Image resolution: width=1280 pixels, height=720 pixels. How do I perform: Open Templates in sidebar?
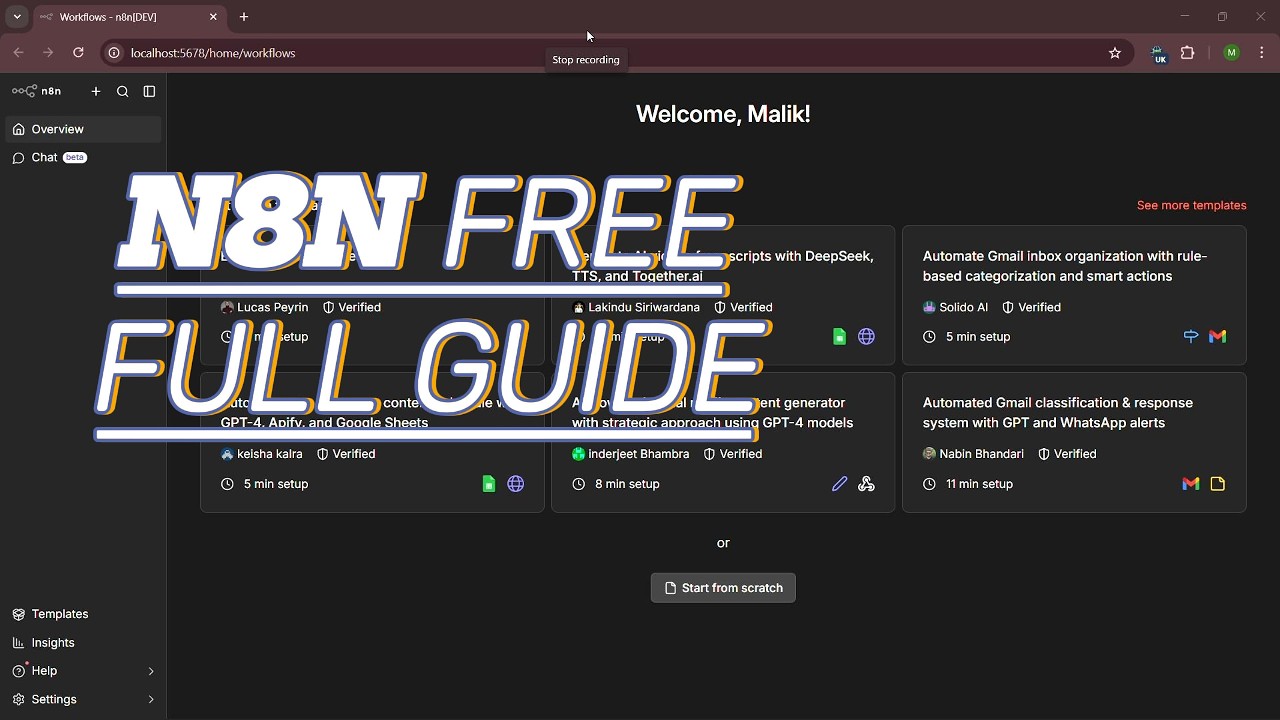pyautogui.click(x=83, y=614)
